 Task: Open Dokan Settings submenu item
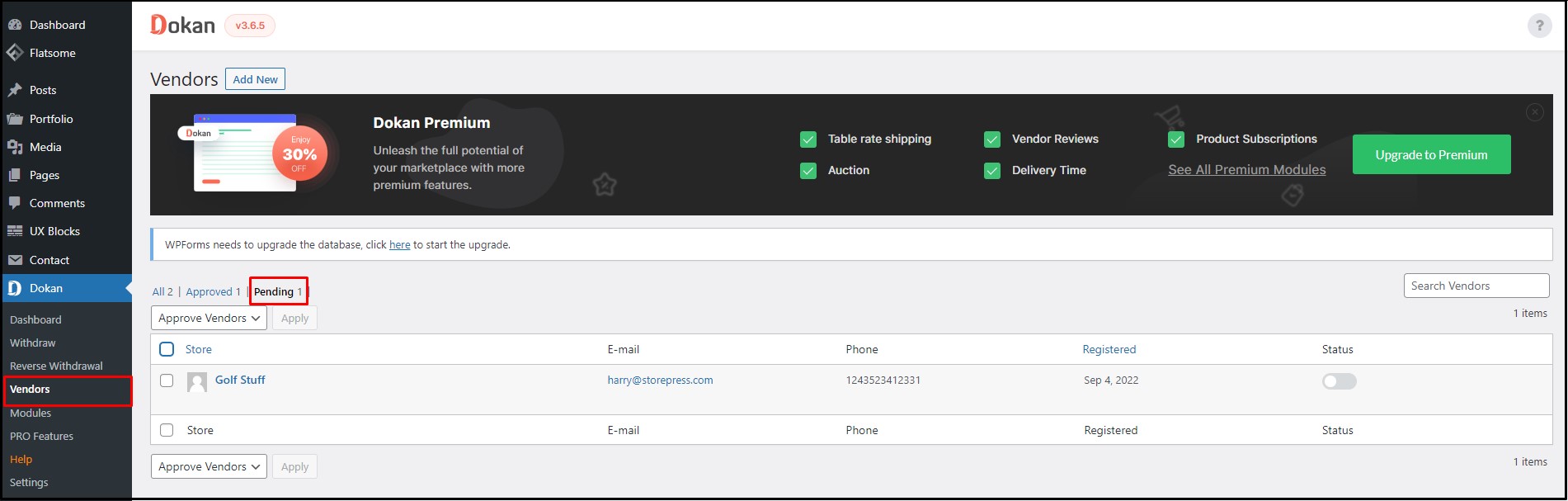tap(29, 482)
